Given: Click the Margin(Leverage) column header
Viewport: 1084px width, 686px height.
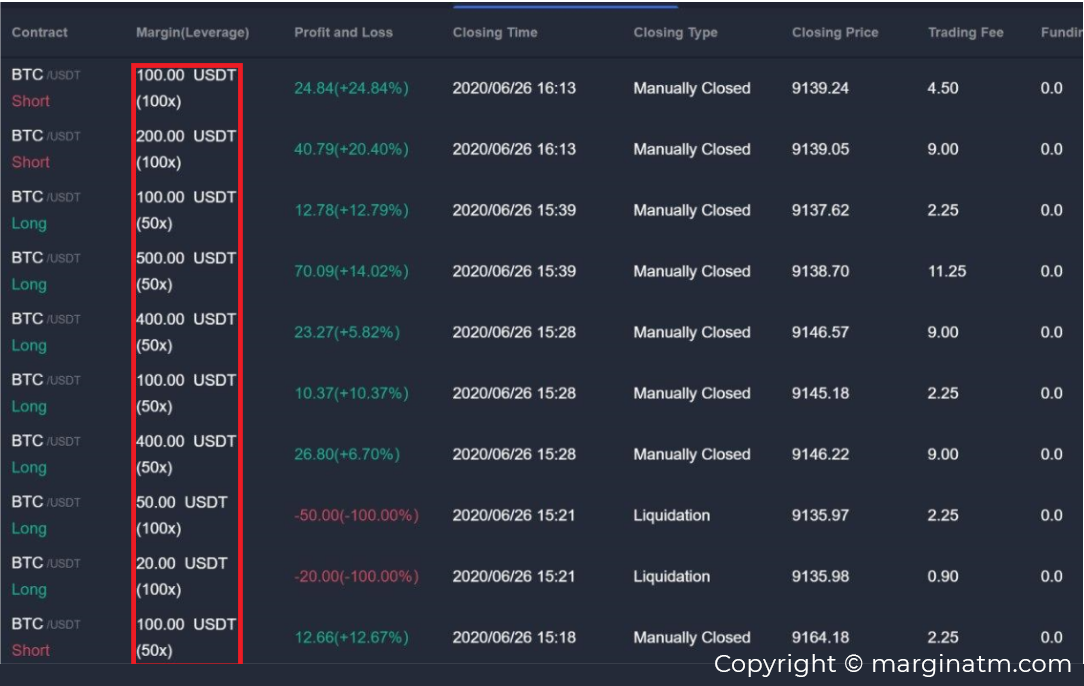Looking at the screenshot, I should [x=192, y=33].
